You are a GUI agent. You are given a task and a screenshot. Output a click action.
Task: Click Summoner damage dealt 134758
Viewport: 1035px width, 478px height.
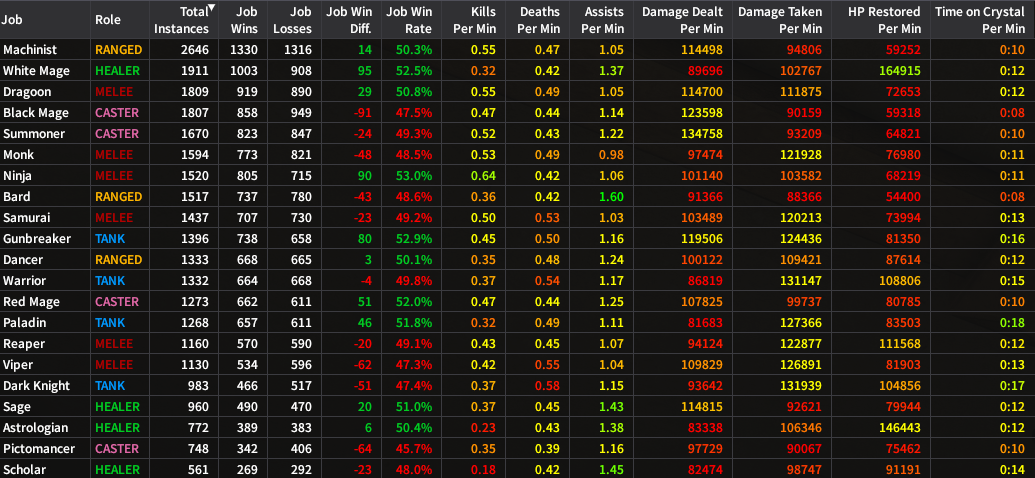[x=704, y=133]
